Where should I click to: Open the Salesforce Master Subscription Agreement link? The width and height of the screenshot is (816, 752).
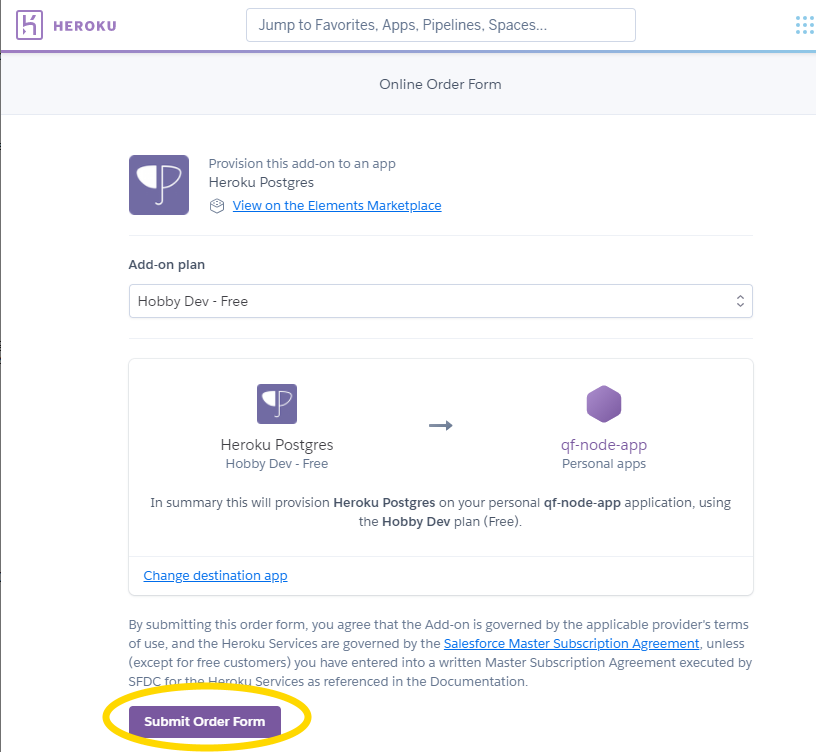[x=571, y=644]
